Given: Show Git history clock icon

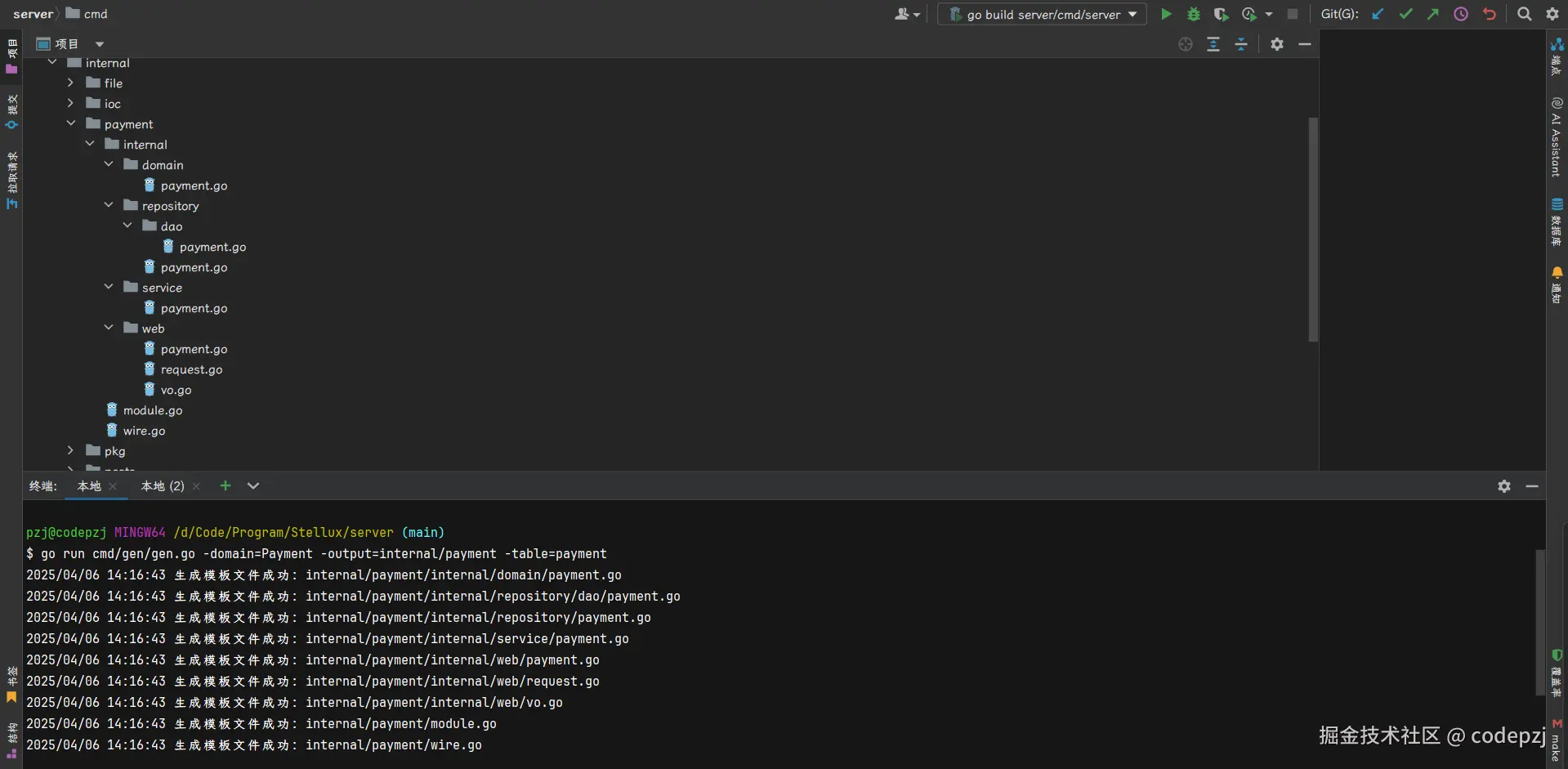Looking at the screenshot, I should pos(1461,14).
